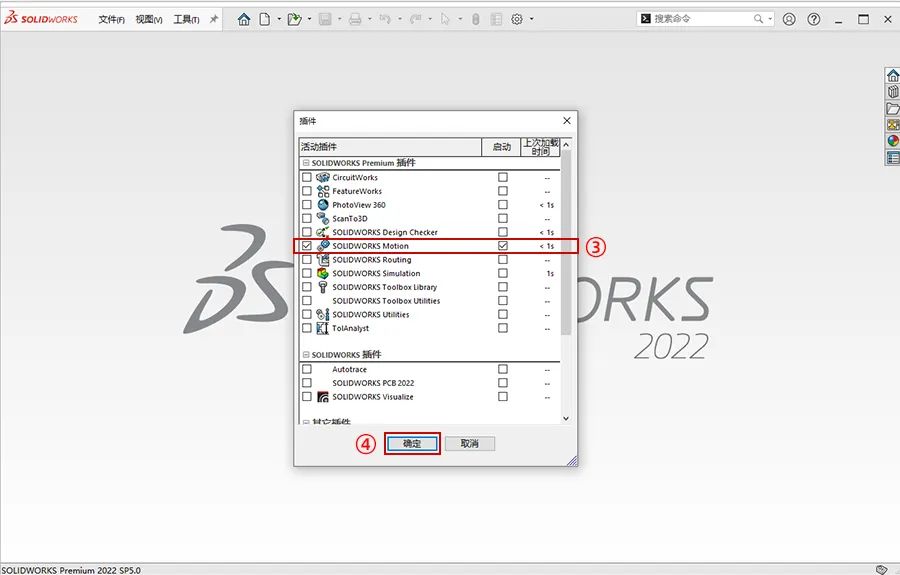Tick SOLIDWORKS Routing startup checkbox
Image resolution: width=900 pixels, height=575 pixels.
pyautogui.click(x=503, y=259)
